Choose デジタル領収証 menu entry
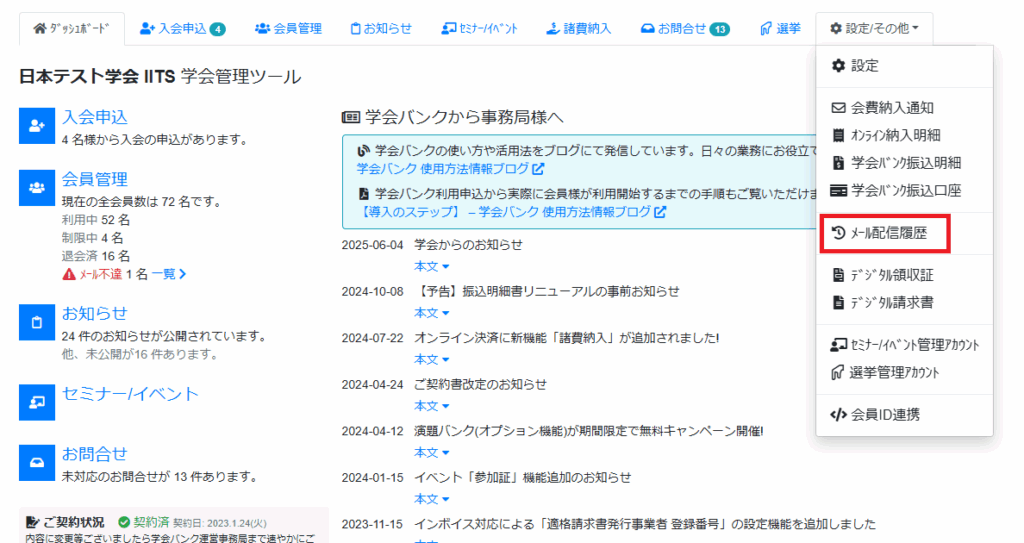The height and width of the screenshot is (543, 1024). coord(883,275)
